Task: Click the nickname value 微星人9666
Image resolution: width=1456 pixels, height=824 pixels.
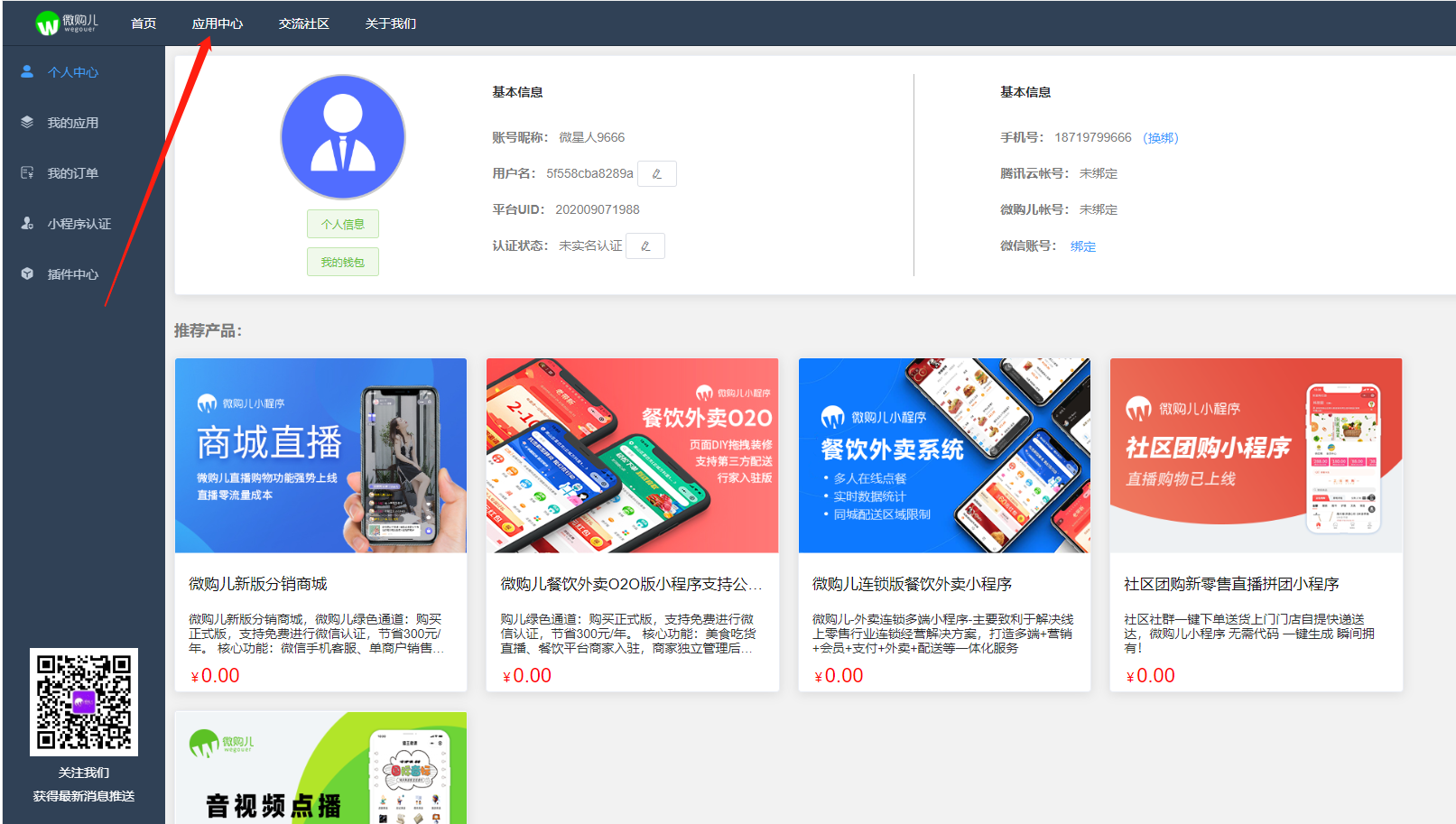Action: (592, 137)
